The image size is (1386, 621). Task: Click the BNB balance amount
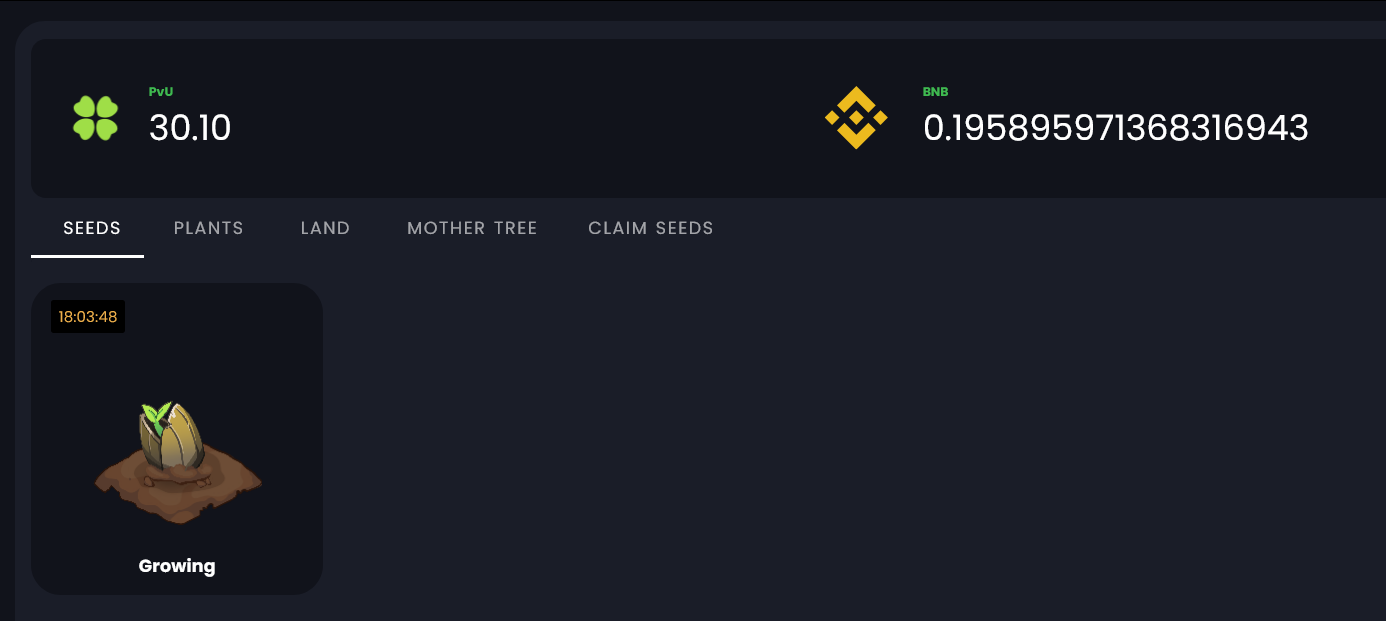(x=1115, y=128)
